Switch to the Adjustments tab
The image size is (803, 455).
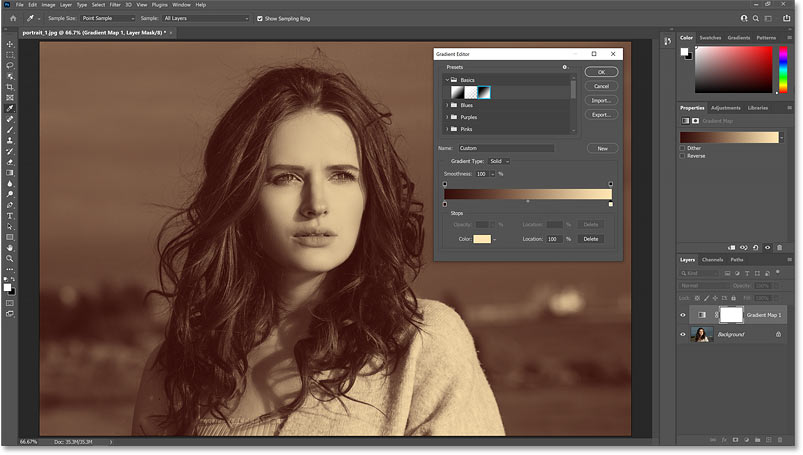click(726, 108)
